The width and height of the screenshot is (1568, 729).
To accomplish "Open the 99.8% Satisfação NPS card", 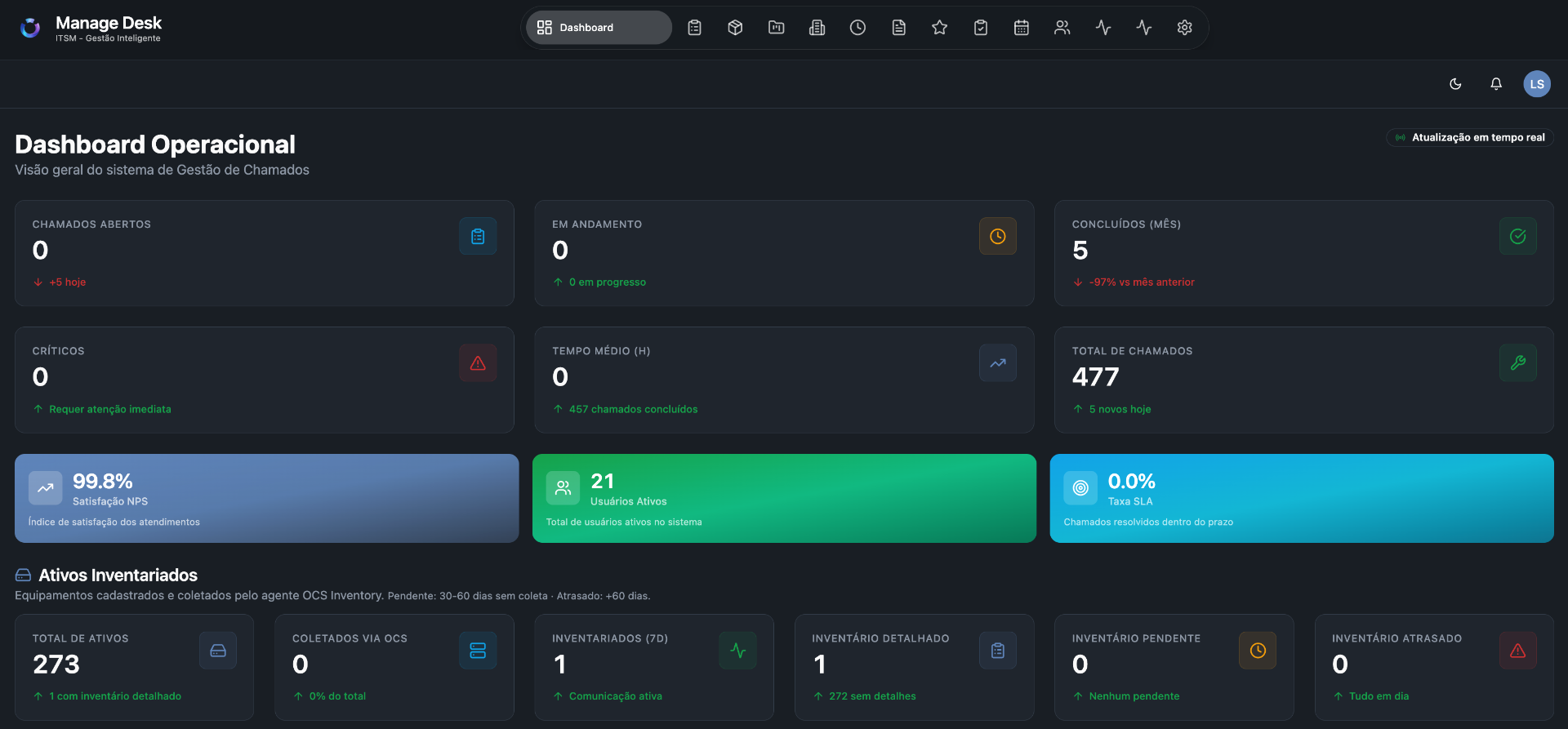I will [267, 499].
